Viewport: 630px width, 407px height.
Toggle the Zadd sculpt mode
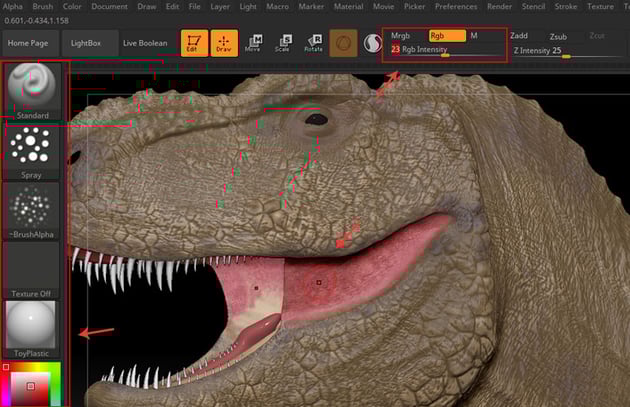519,35
